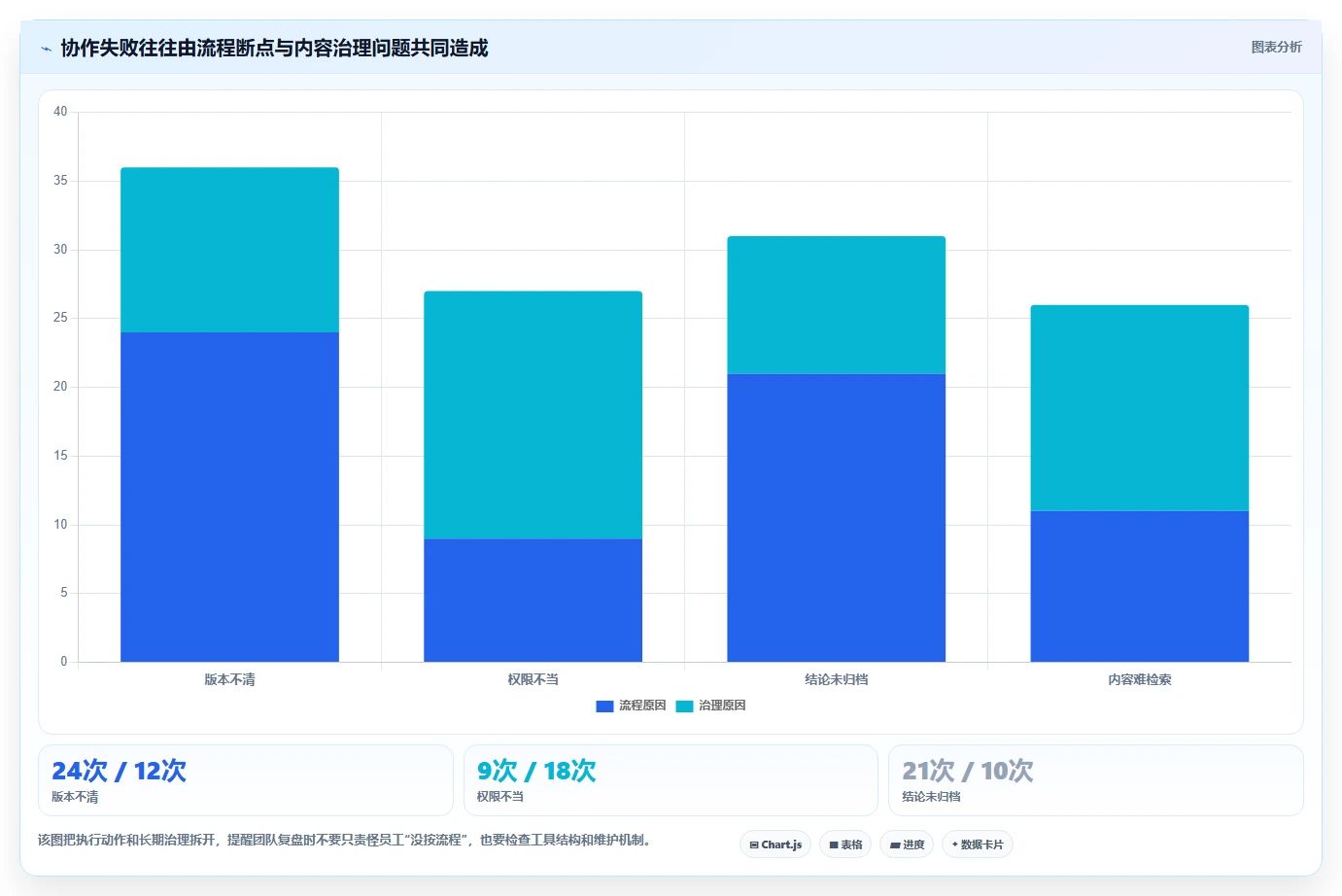The image size is (1342, 896).
Task: Click the blue 结论未归档 bar segment
Action: pos(836,518)
